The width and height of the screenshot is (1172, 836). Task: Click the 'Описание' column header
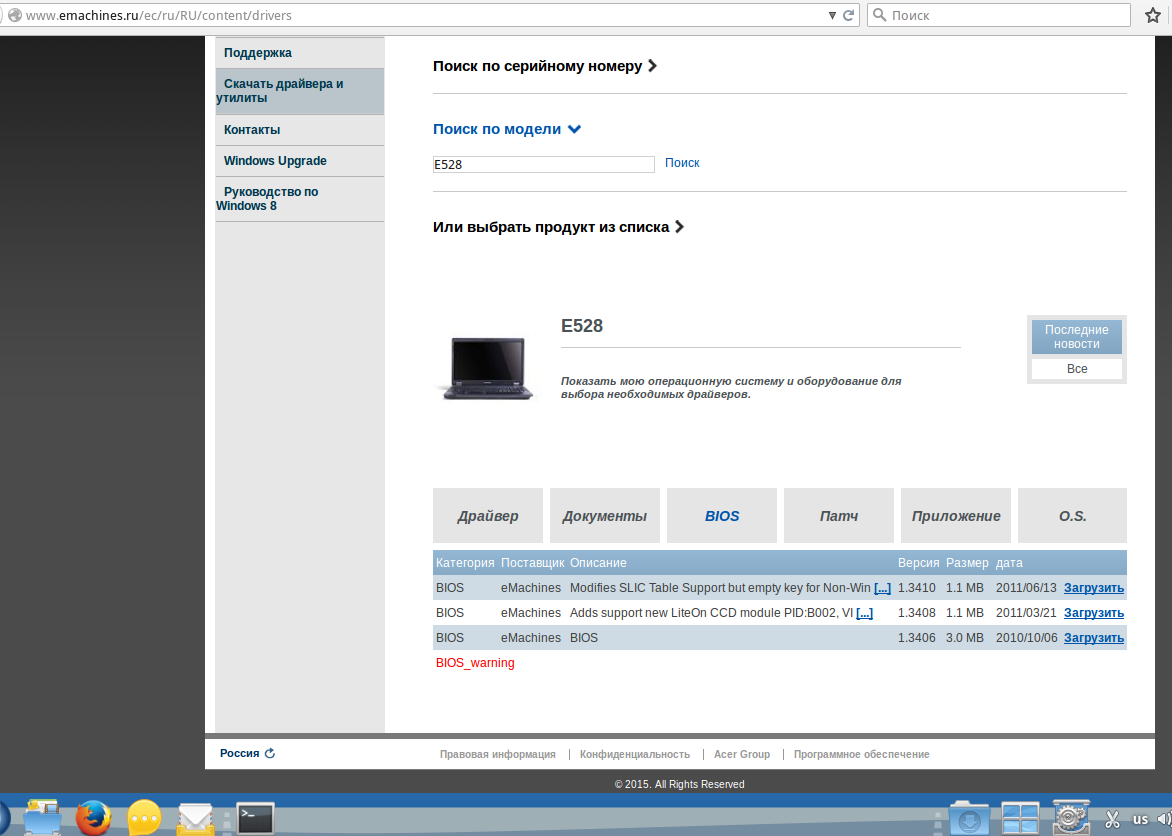(x=598, y=562)
